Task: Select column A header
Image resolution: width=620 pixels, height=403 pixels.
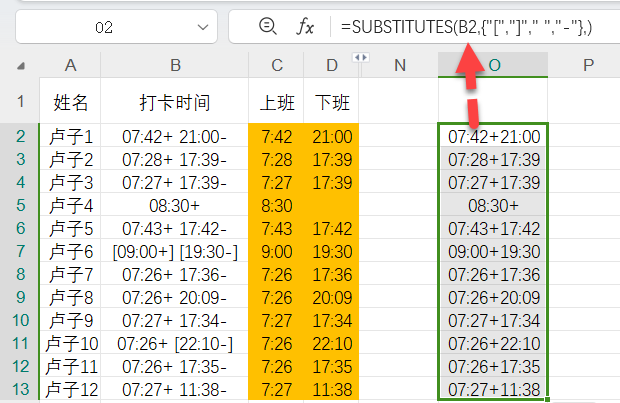Action: pyautogui.click(x=70, y=65)
